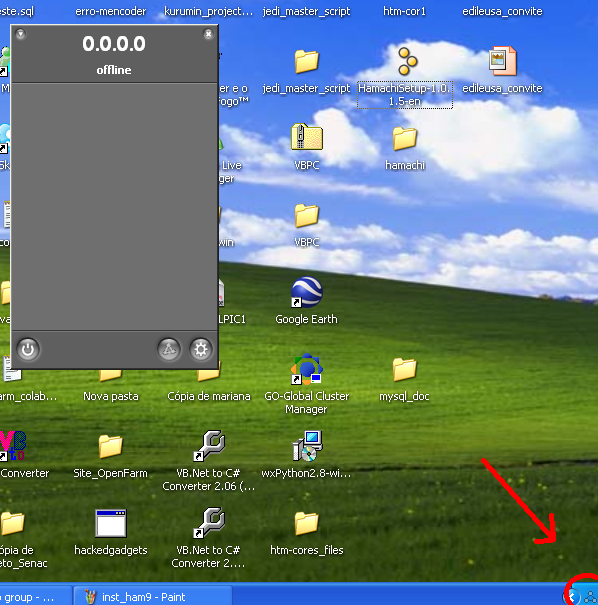The width and height of the screenshot is (598, 605).
Task: Click the offline status text in Hamachi
Action: pyautogui.click(x=114, y=70)
